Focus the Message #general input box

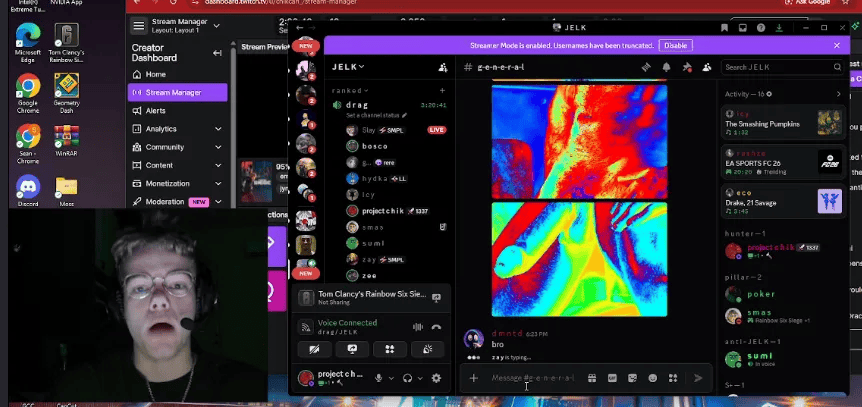533,378
